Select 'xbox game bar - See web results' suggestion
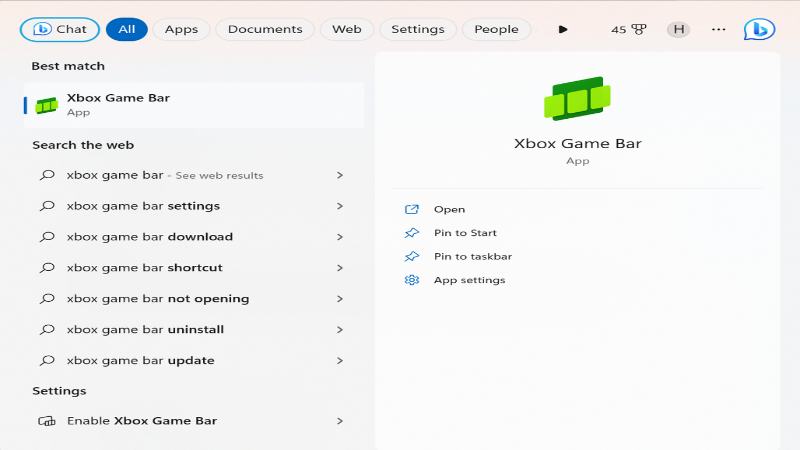This screenshot has height=450, width=800. [194, 175]
